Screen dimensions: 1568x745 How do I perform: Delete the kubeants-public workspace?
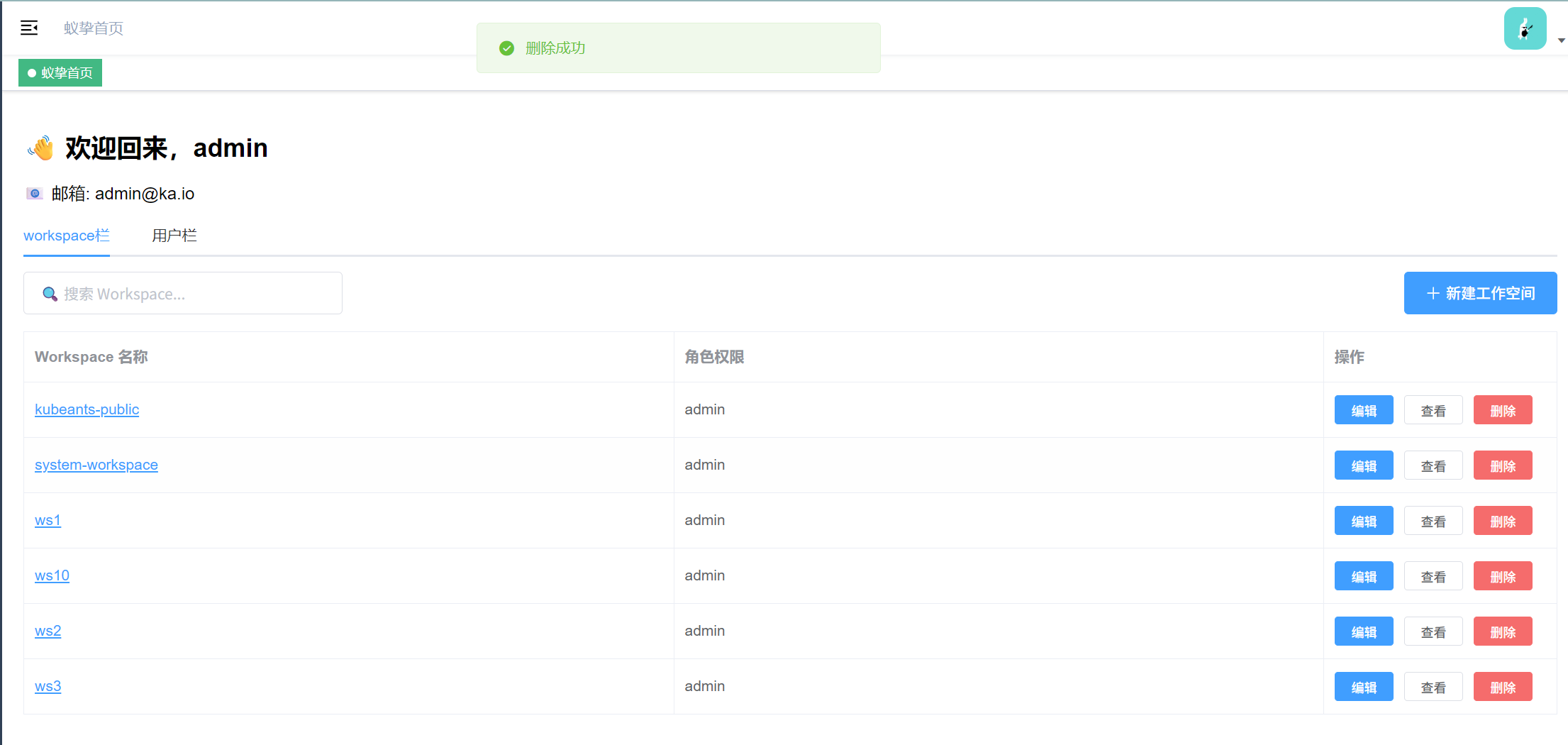point(1502,410)
